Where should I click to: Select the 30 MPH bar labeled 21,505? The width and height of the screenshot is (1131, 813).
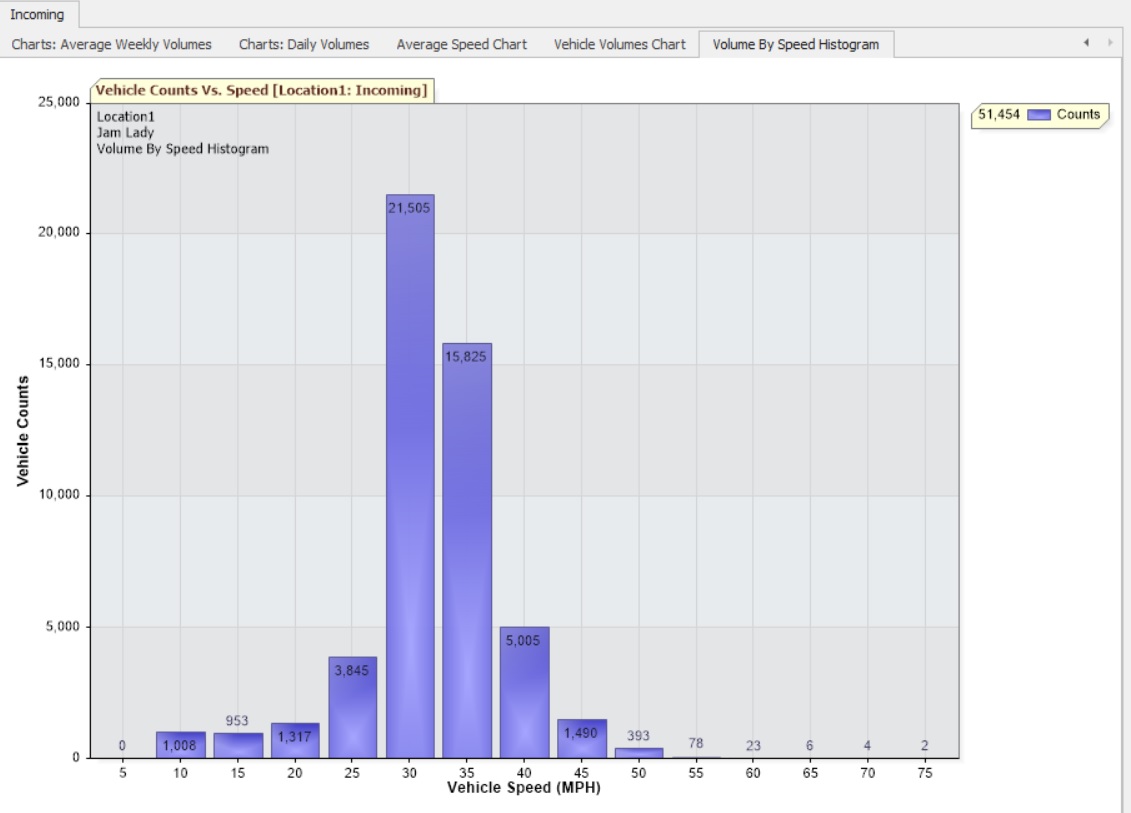(410, 476)
